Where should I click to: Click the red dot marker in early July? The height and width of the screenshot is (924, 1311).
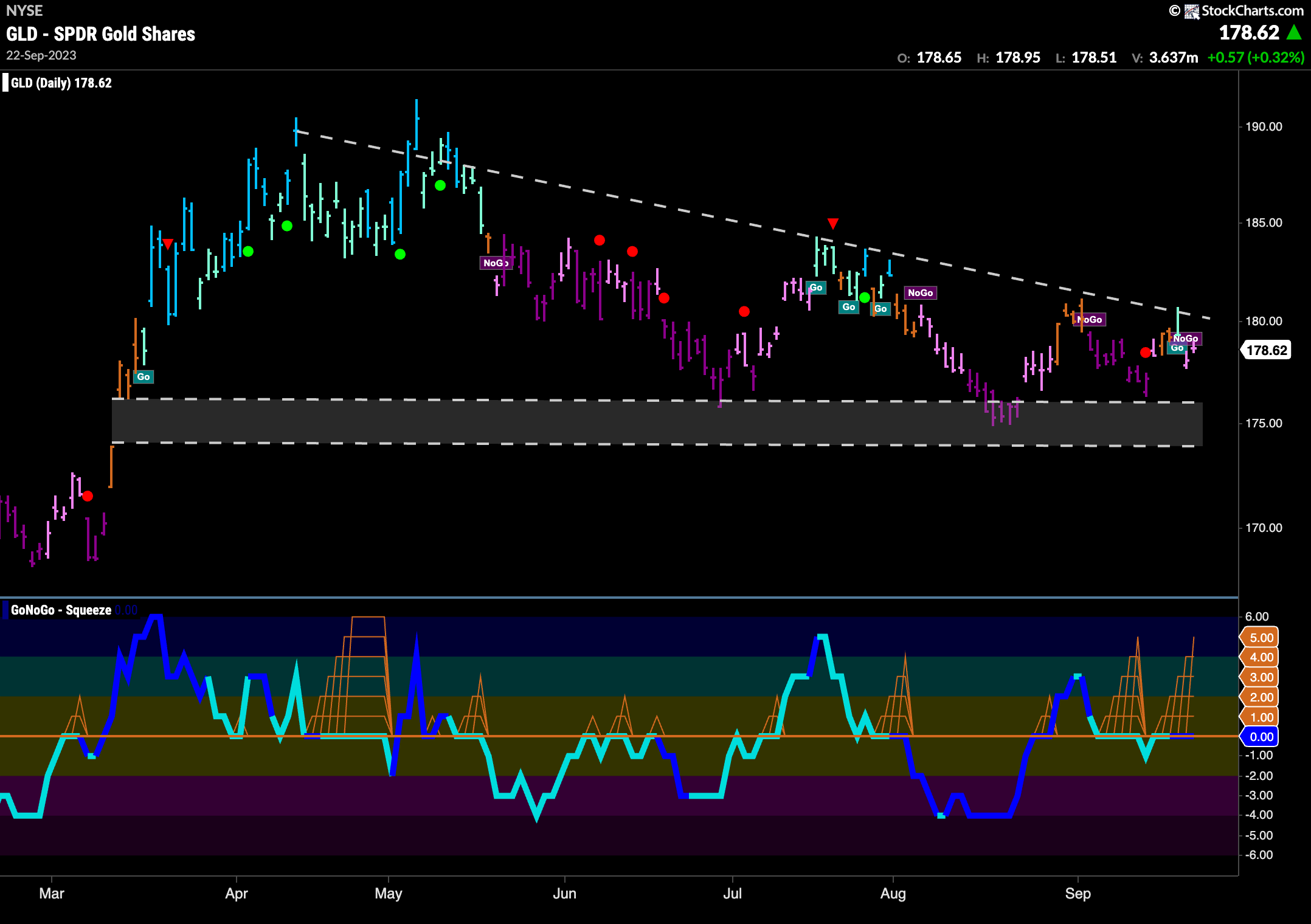pyautogui.click(x=744, y=311)
